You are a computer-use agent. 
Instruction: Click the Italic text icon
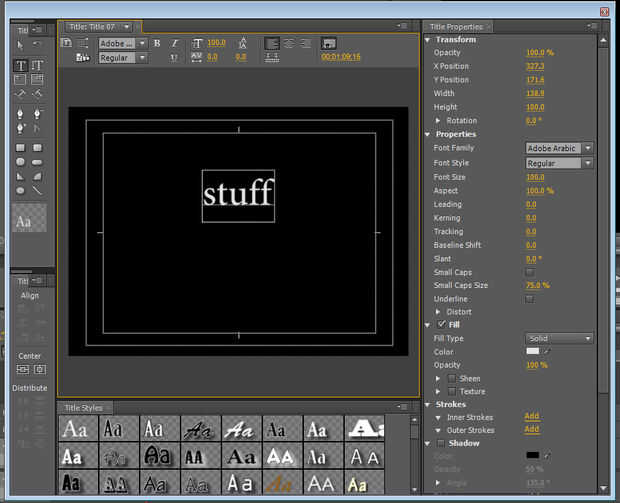(x=174, y=43)
